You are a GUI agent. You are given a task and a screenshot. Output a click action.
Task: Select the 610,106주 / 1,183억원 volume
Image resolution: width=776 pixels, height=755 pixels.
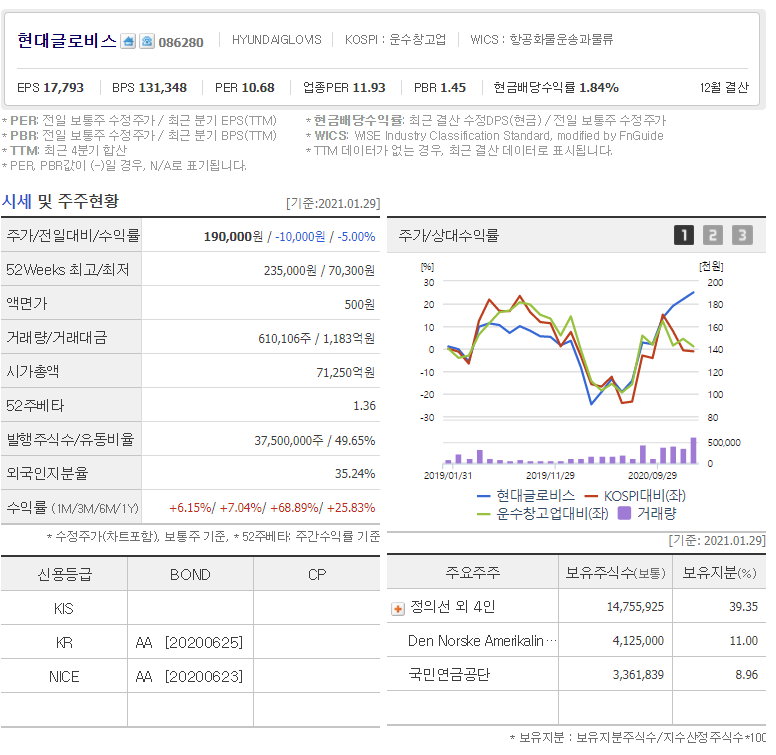[x=316, y=338]
